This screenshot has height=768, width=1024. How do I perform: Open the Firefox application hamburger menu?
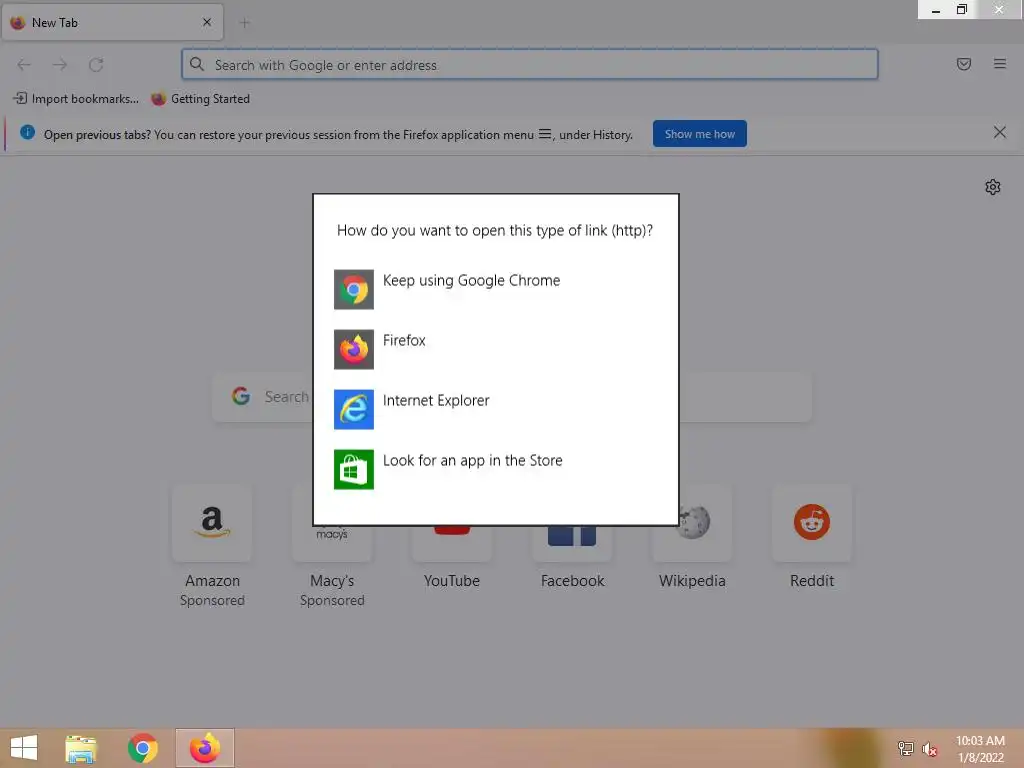(x=999, y=64)
